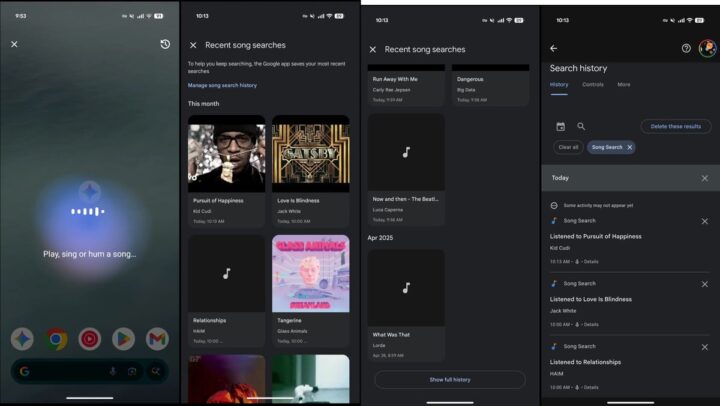This screenshot has height=406, width=720.
Task: Dismiss the Today section
Action: (x=704, y=178)
